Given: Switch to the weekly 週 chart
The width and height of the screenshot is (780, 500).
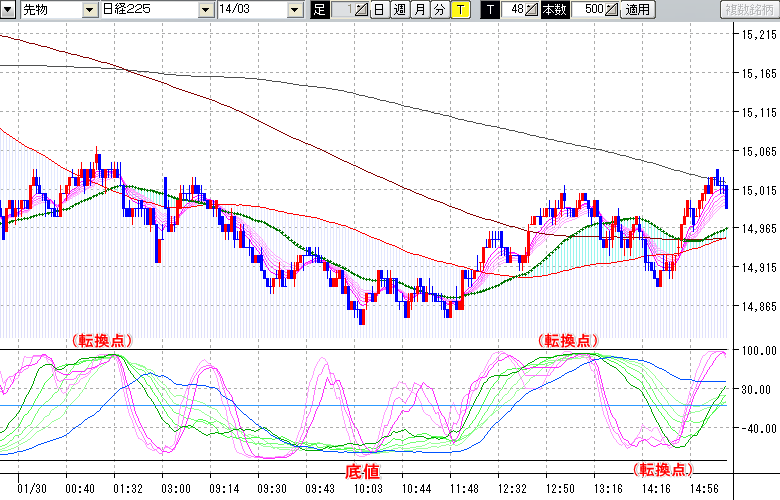Looking at the screenshot, I should [399, 10].
